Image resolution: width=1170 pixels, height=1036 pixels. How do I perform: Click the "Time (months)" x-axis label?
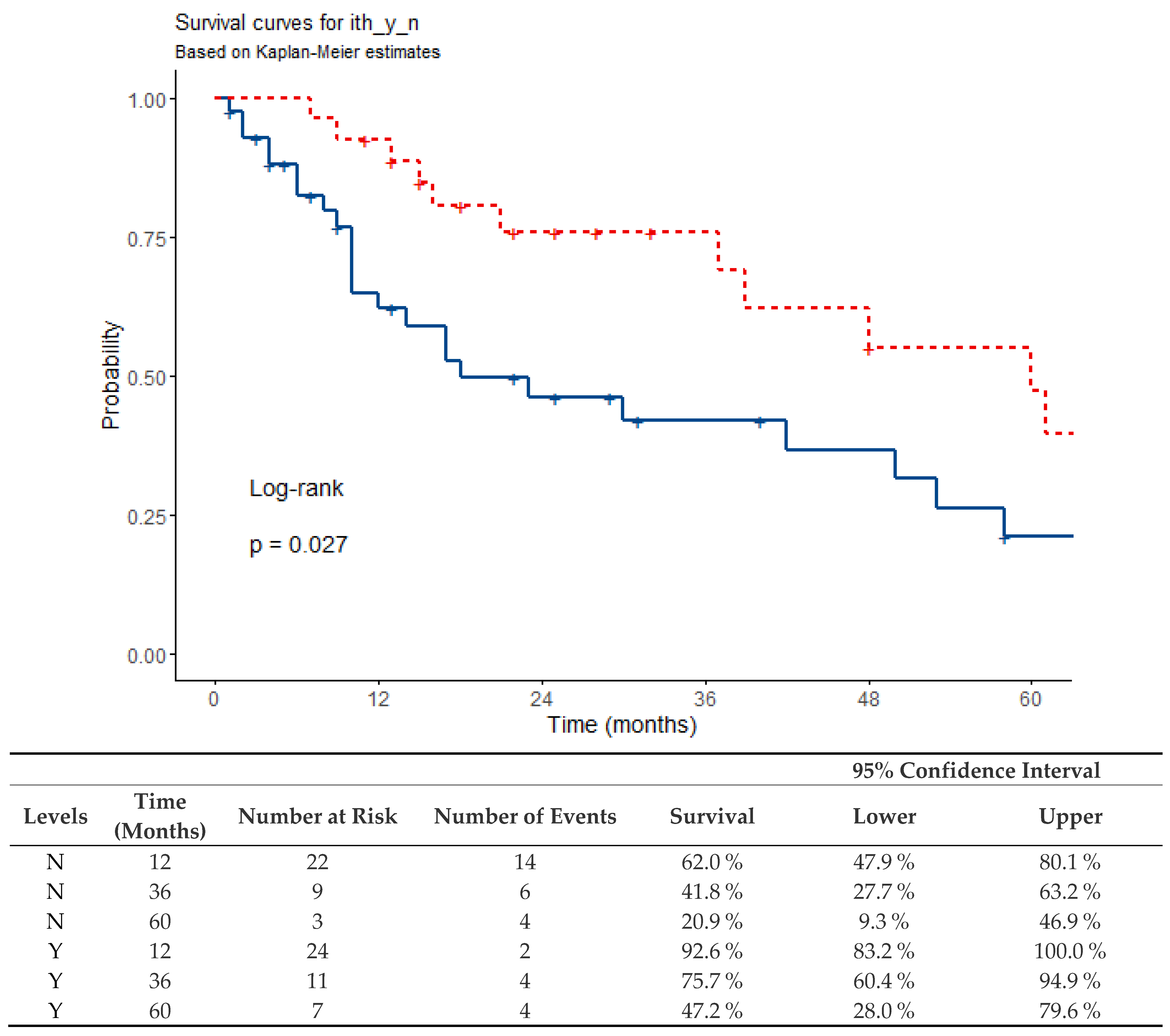pyautogui.click(x=622, y=725)
